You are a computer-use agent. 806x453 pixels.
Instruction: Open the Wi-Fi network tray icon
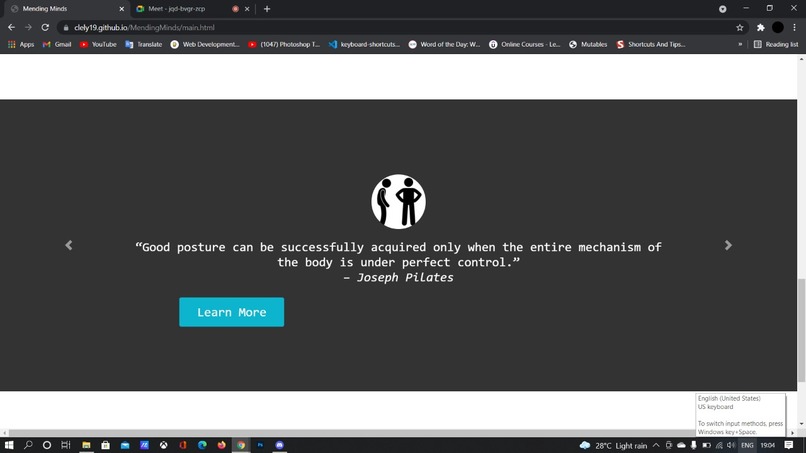coord(719,445)
